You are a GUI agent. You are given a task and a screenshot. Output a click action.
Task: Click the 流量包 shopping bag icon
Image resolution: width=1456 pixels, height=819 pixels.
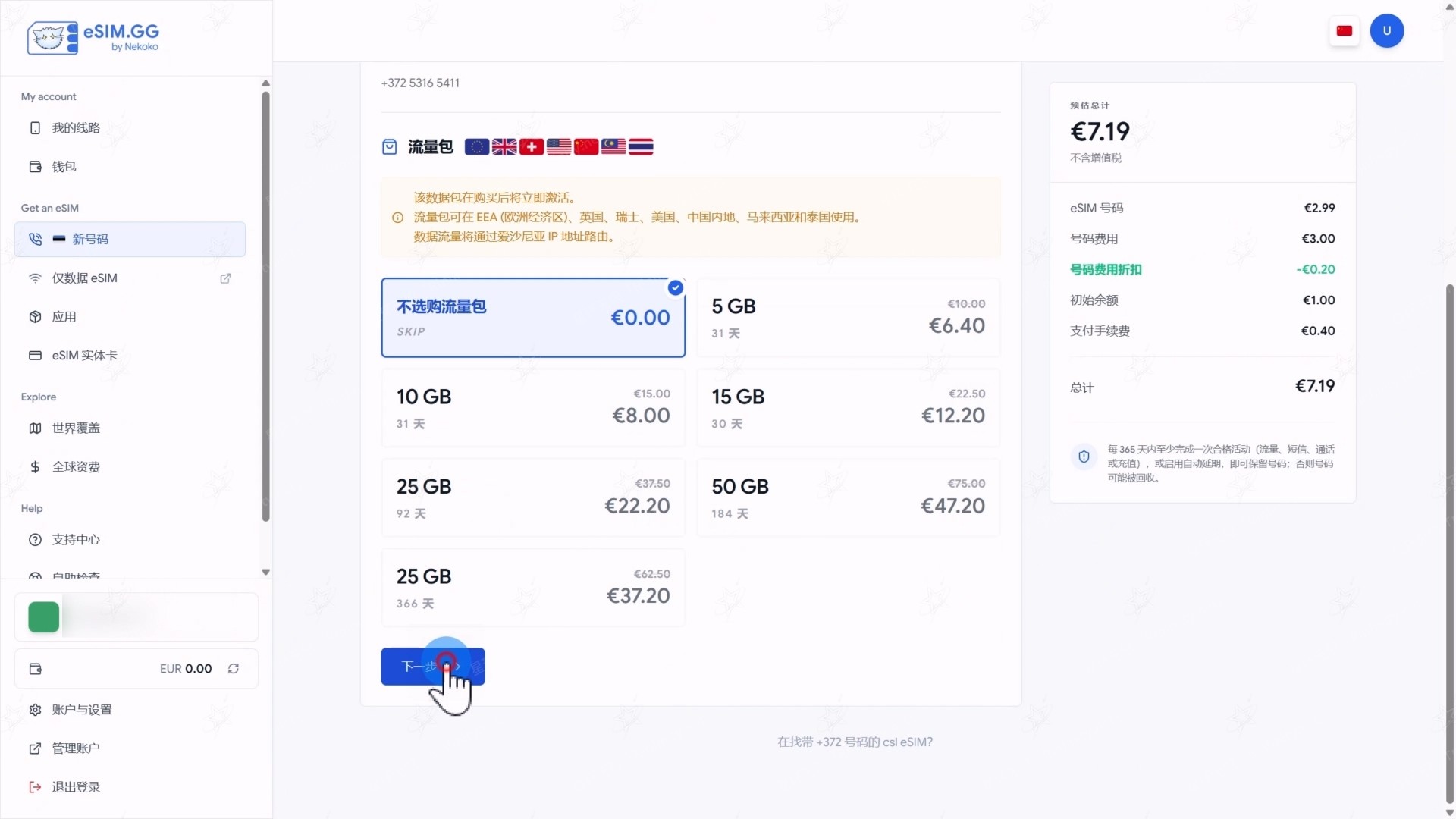[x=389, y=147]
